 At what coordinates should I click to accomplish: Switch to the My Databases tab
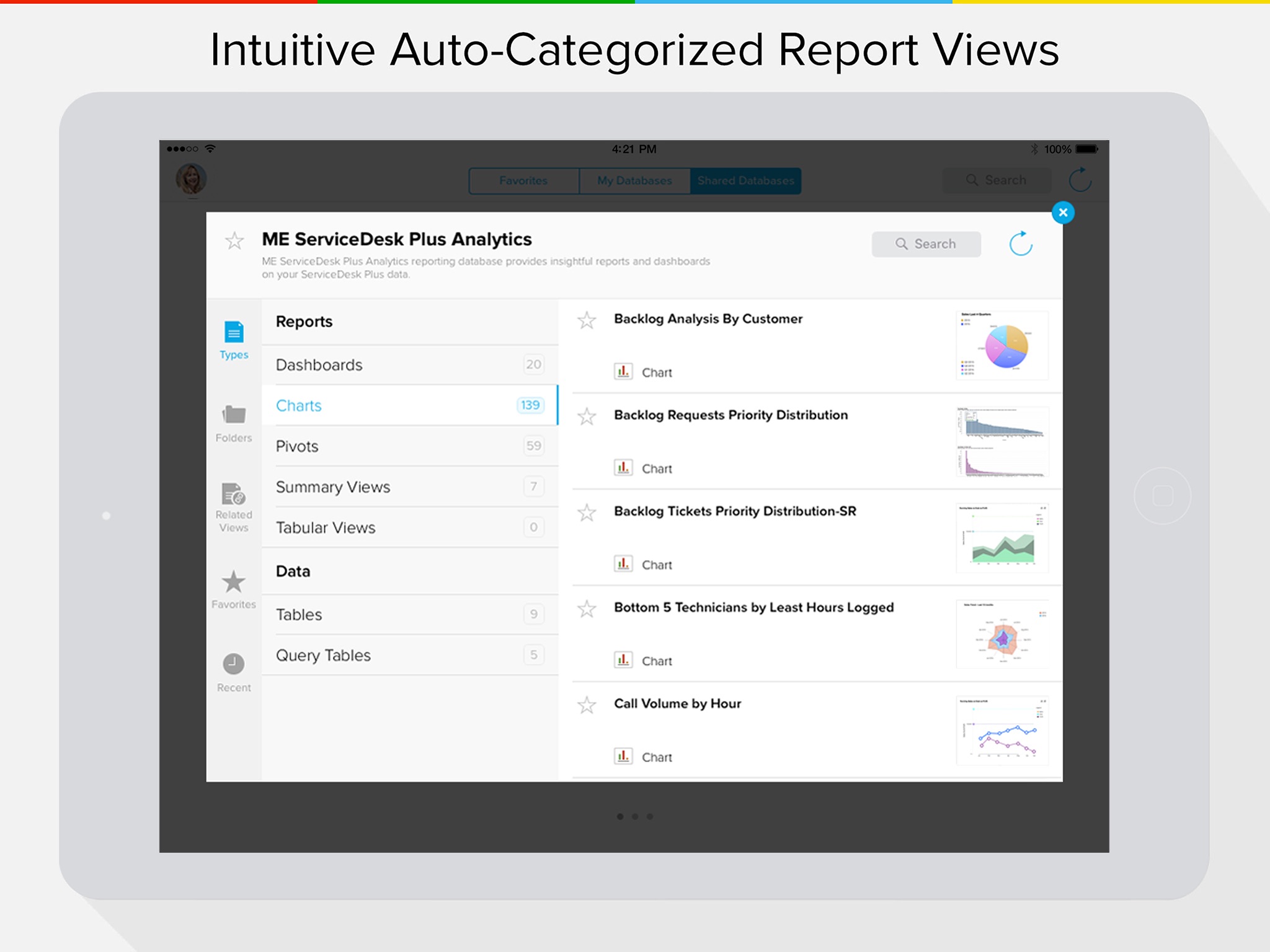click(x=634, y=181)
